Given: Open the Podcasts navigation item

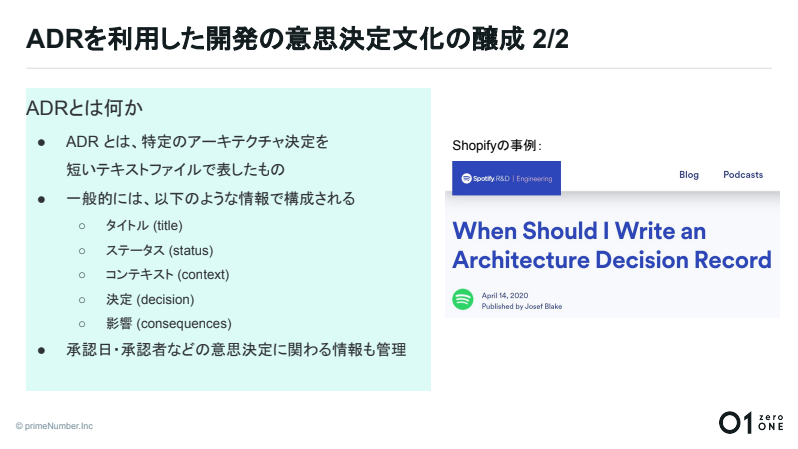Looking at the screenshot, I should [x=743, y=175].
